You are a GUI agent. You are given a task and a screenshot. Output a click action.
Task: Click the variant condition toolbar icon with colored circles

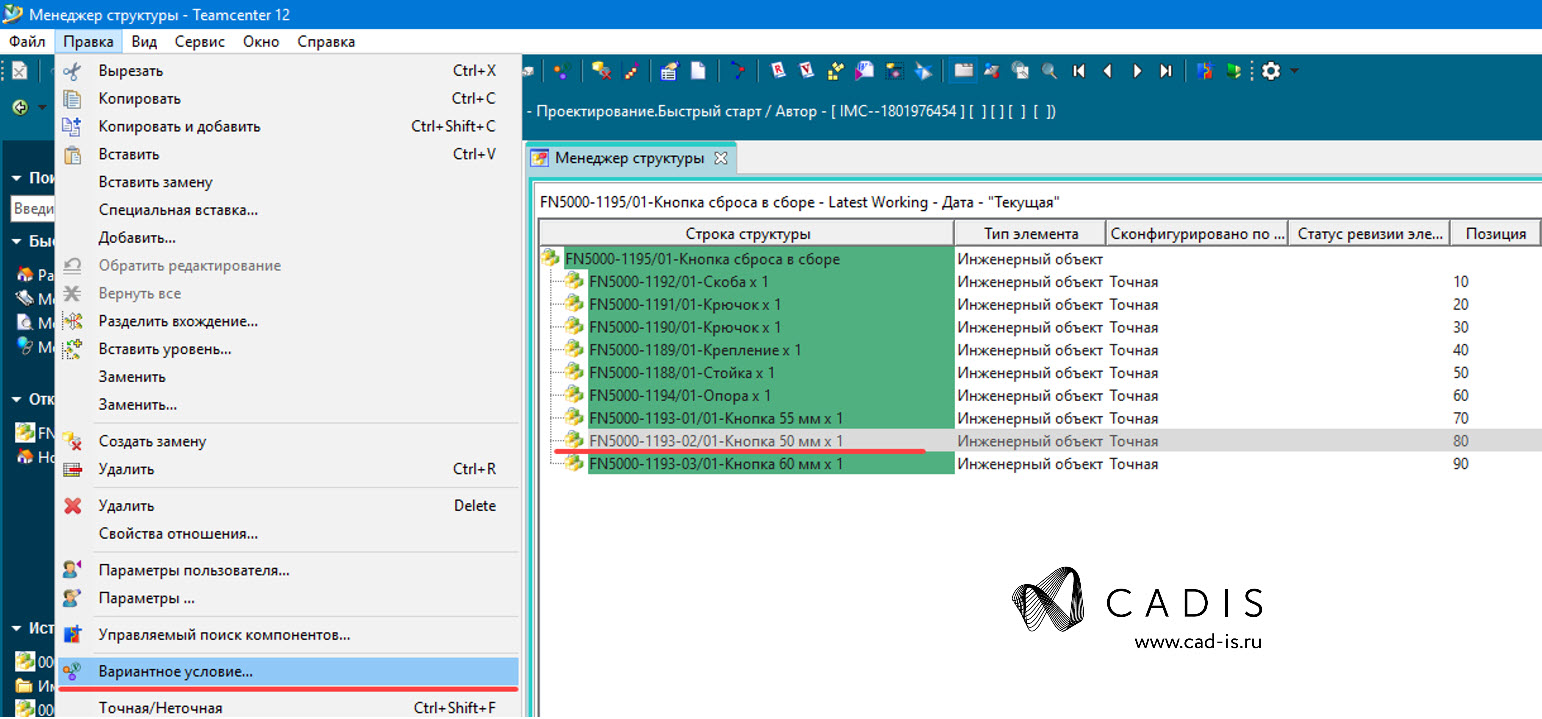563,71
